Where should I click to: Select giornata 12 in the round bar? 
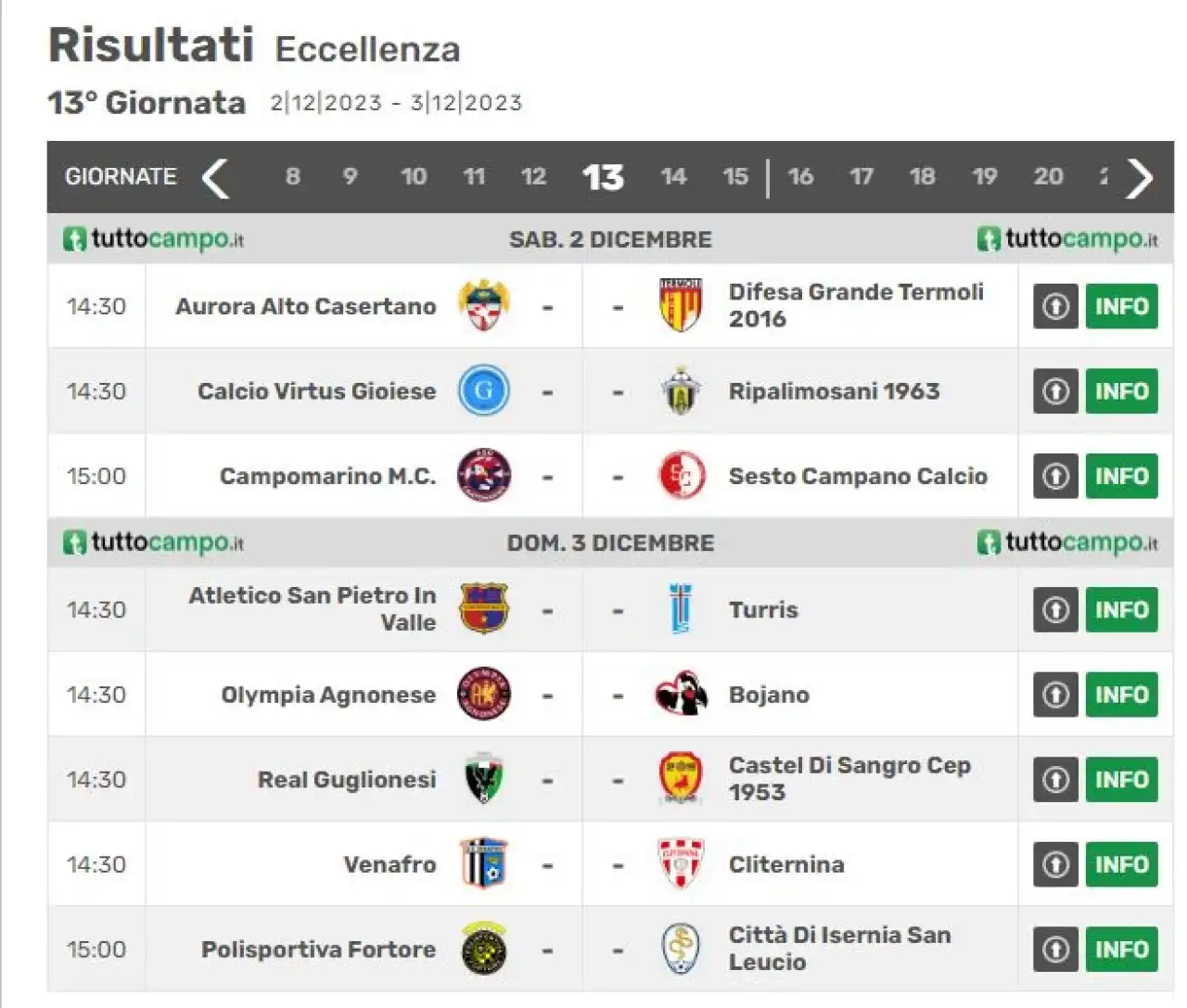[533, 176]
